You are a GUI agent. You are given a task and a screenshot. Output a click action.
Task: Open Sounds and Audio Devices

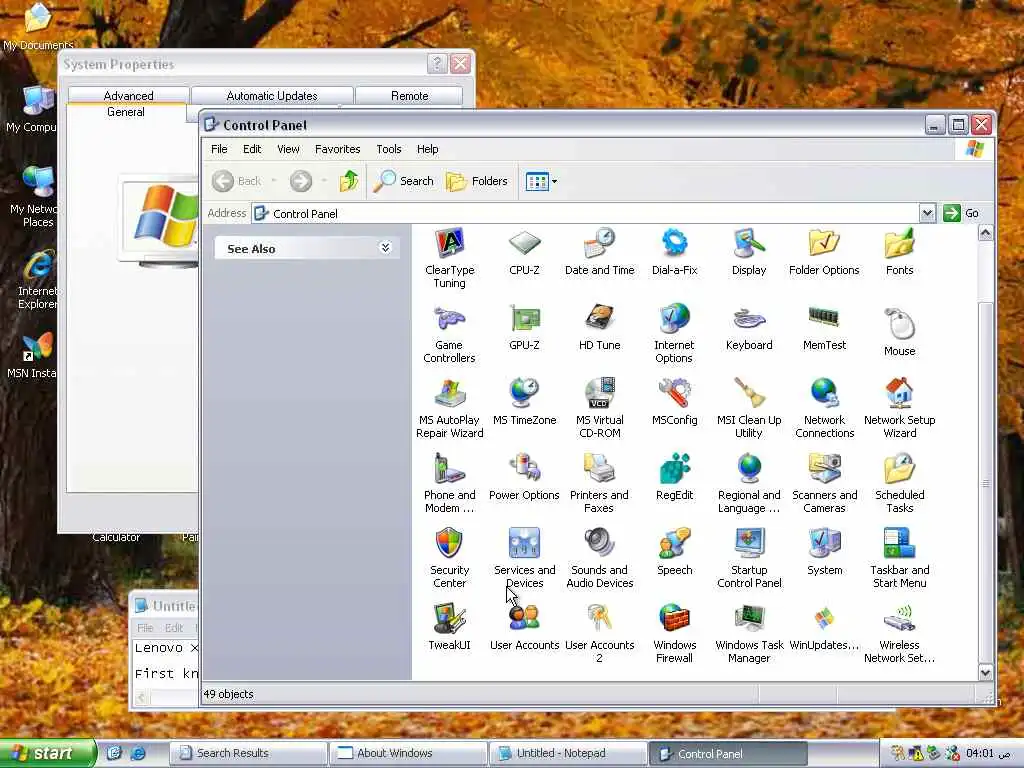point(600,558)
